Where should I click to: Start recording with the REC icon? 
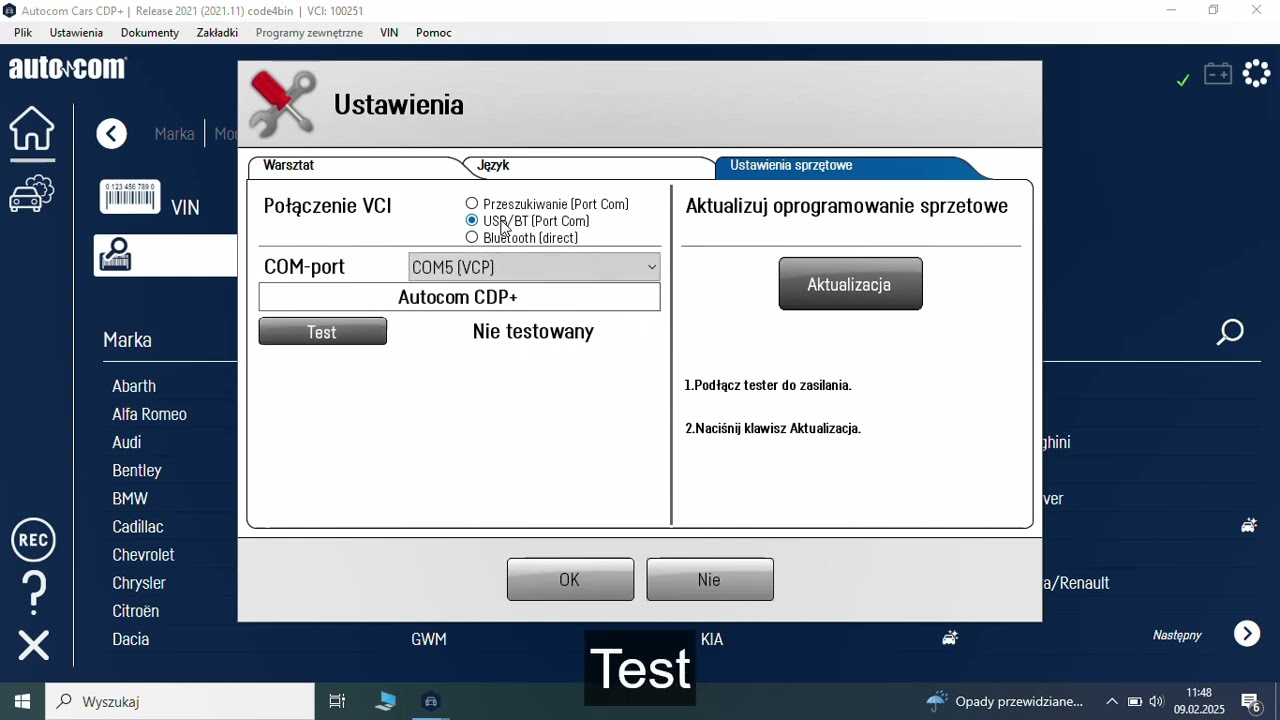point(33,540)
